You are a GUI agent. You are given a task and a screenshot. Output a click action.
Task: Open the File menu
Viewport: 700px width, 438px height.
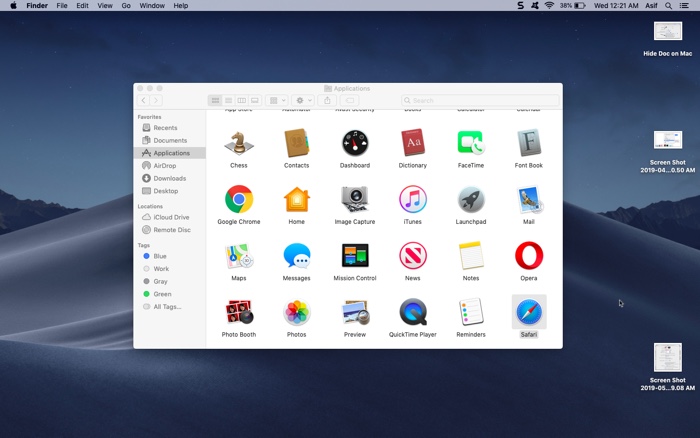click(x=62, y=5)
